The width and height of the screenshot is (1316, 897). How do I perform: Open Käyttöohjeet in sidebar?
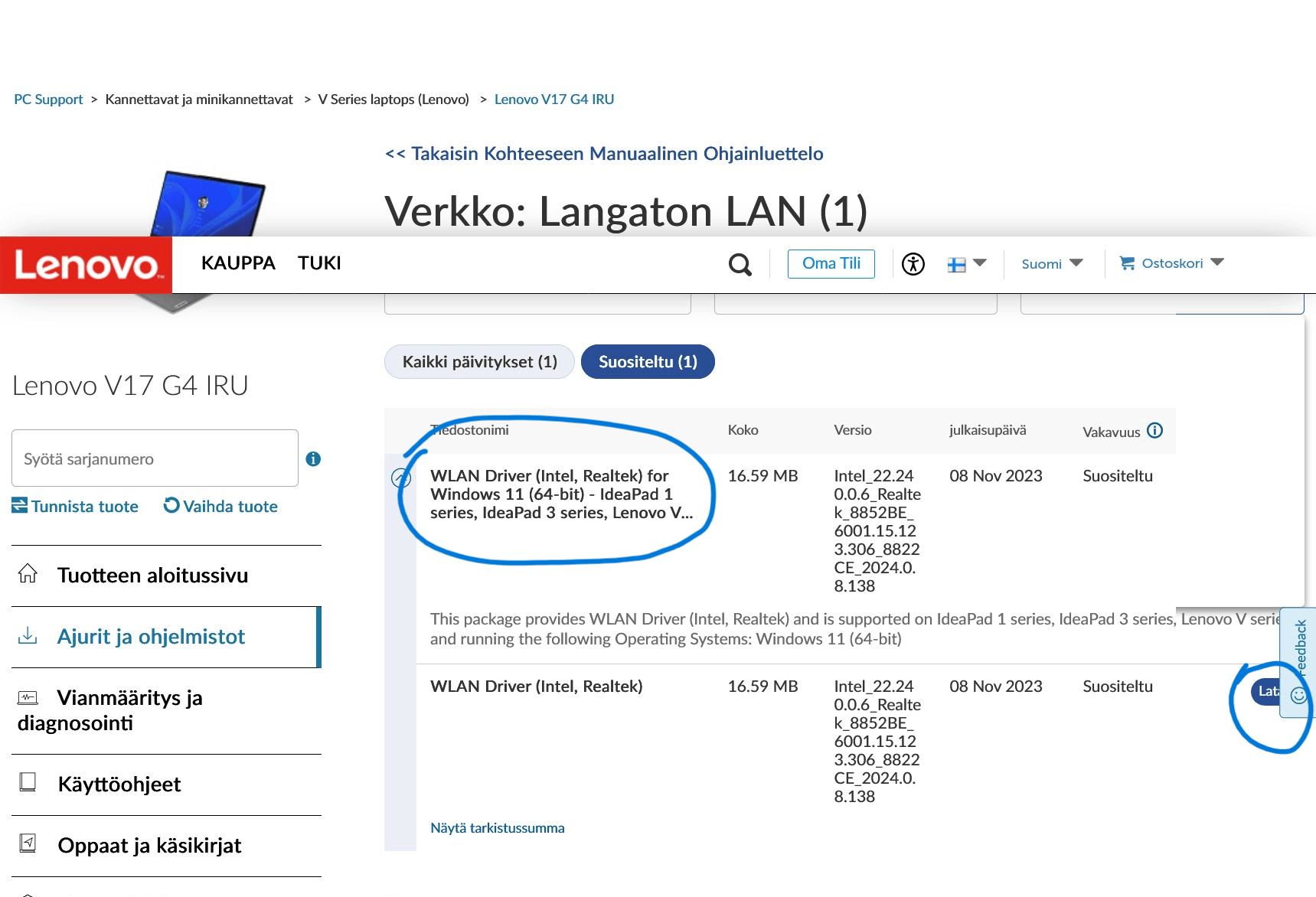pyautogui.click(x=166, y=784)
